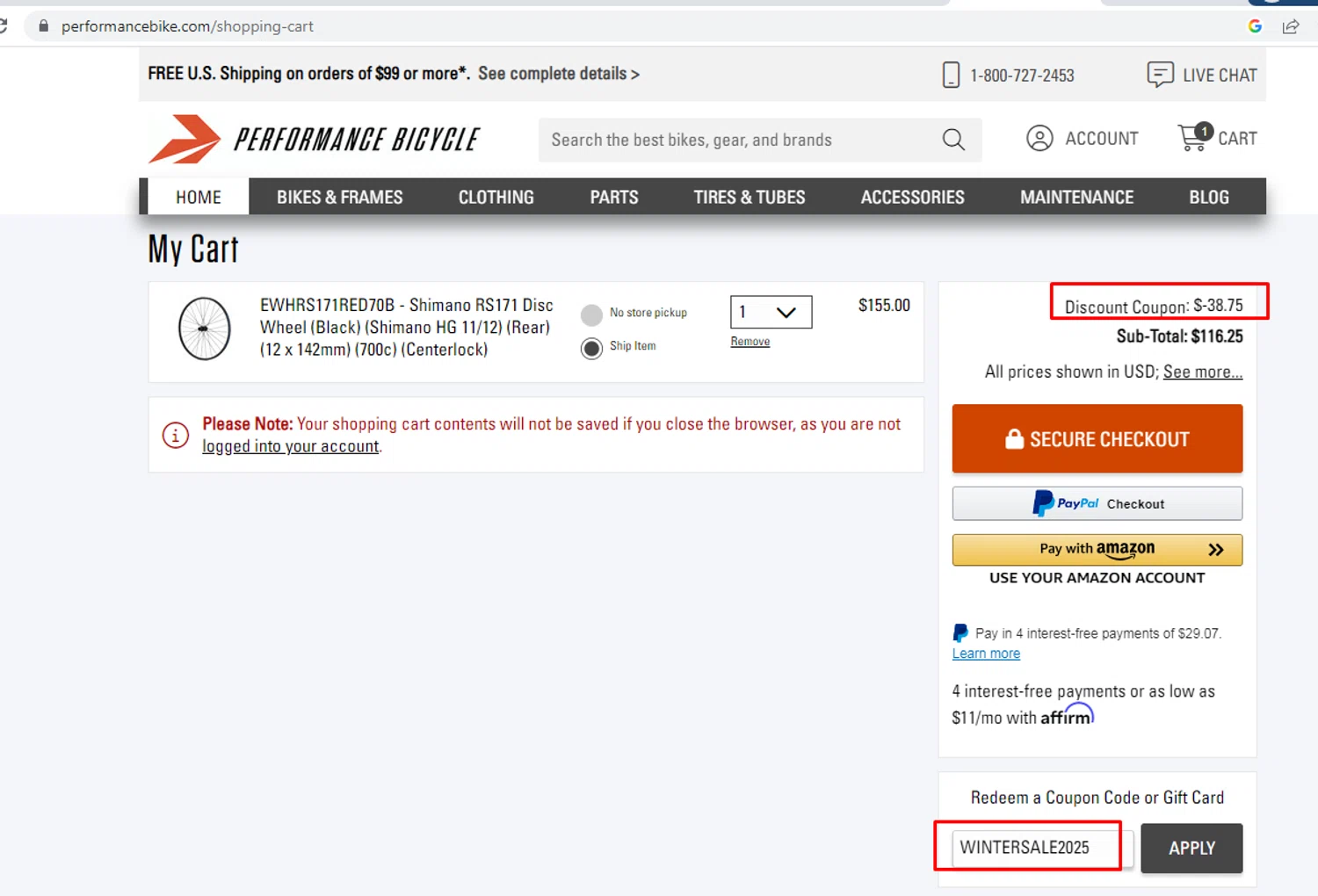This screenshot has width=1318, height=896.
Task: Click the search magnifier icon
Action: (953, 139)
